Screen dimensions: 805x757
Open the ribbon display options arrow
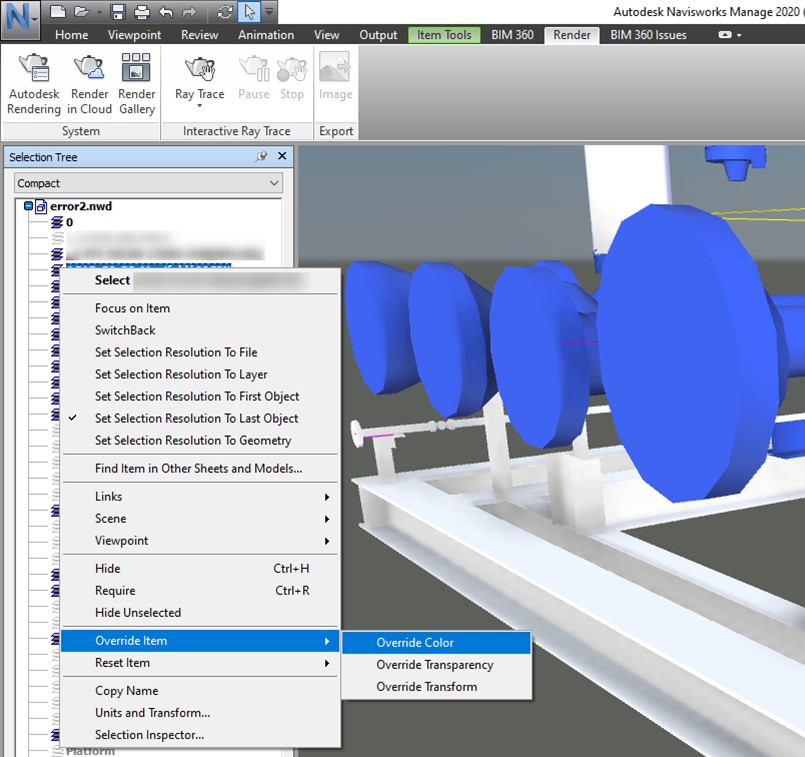pyautogui.click(x=739, y=35)
